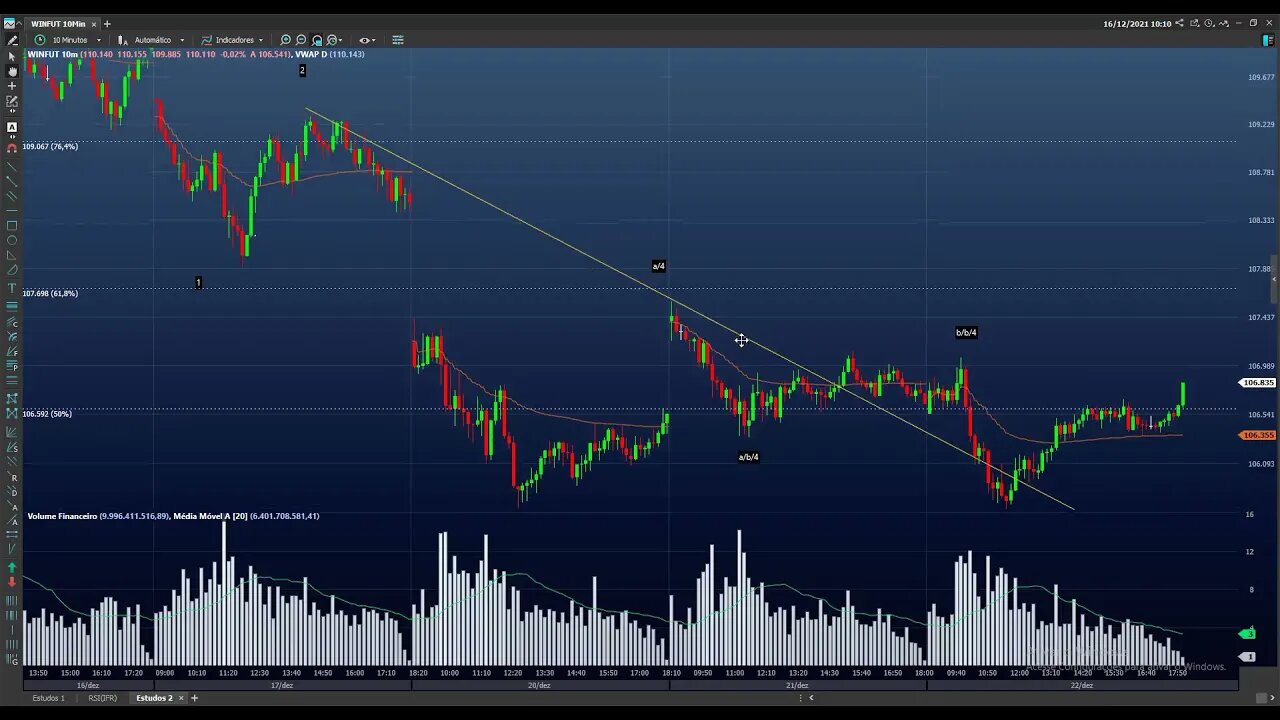
Task: Click the 109.067 (76,4%) Fibonacci level
Action: click(50, 146)
